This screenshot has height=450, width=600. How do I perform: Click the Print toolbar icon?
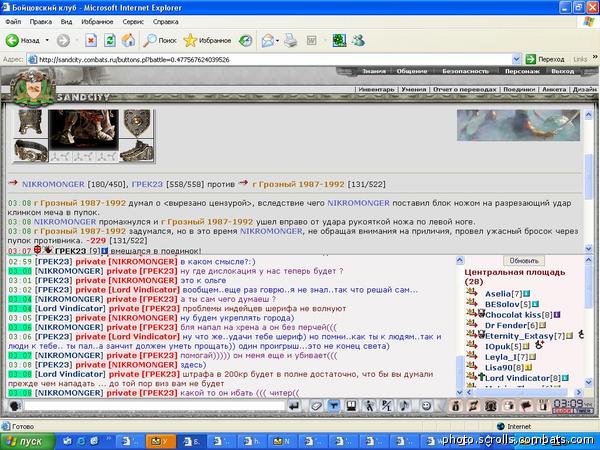(290, 40)
